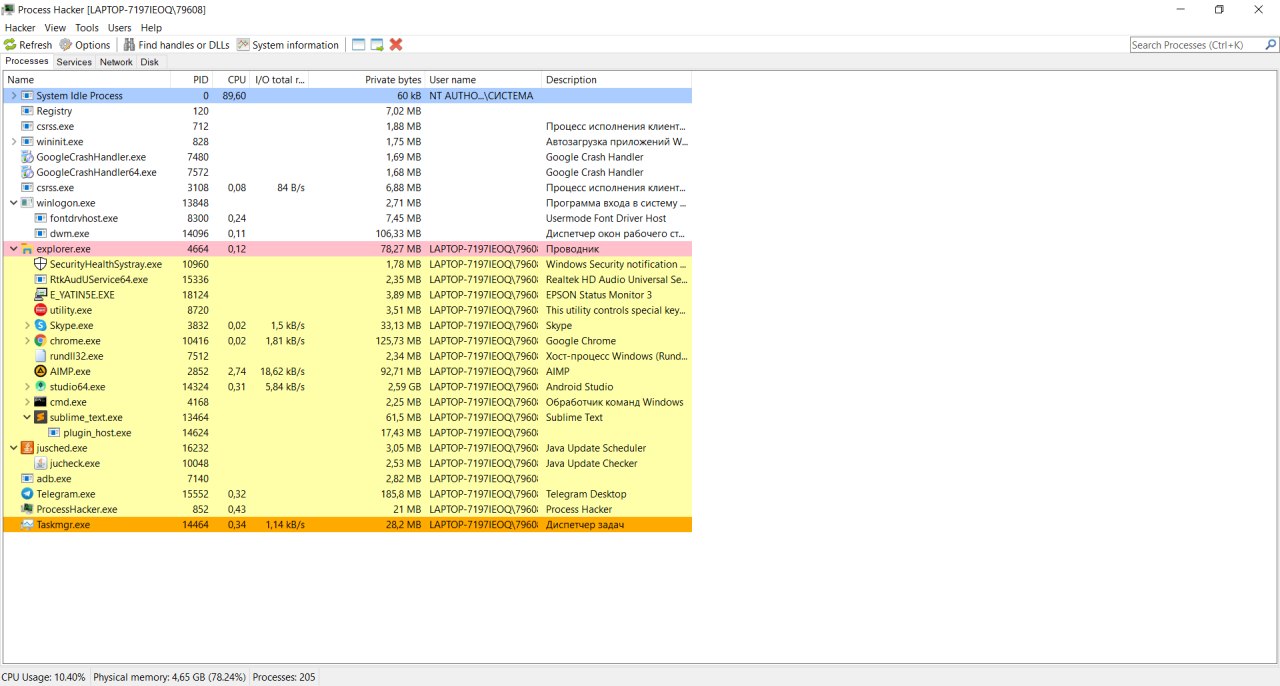1280x686 pixels.
Task: Expand the System Idle Process tree
Action: click(x=13, y=96)
